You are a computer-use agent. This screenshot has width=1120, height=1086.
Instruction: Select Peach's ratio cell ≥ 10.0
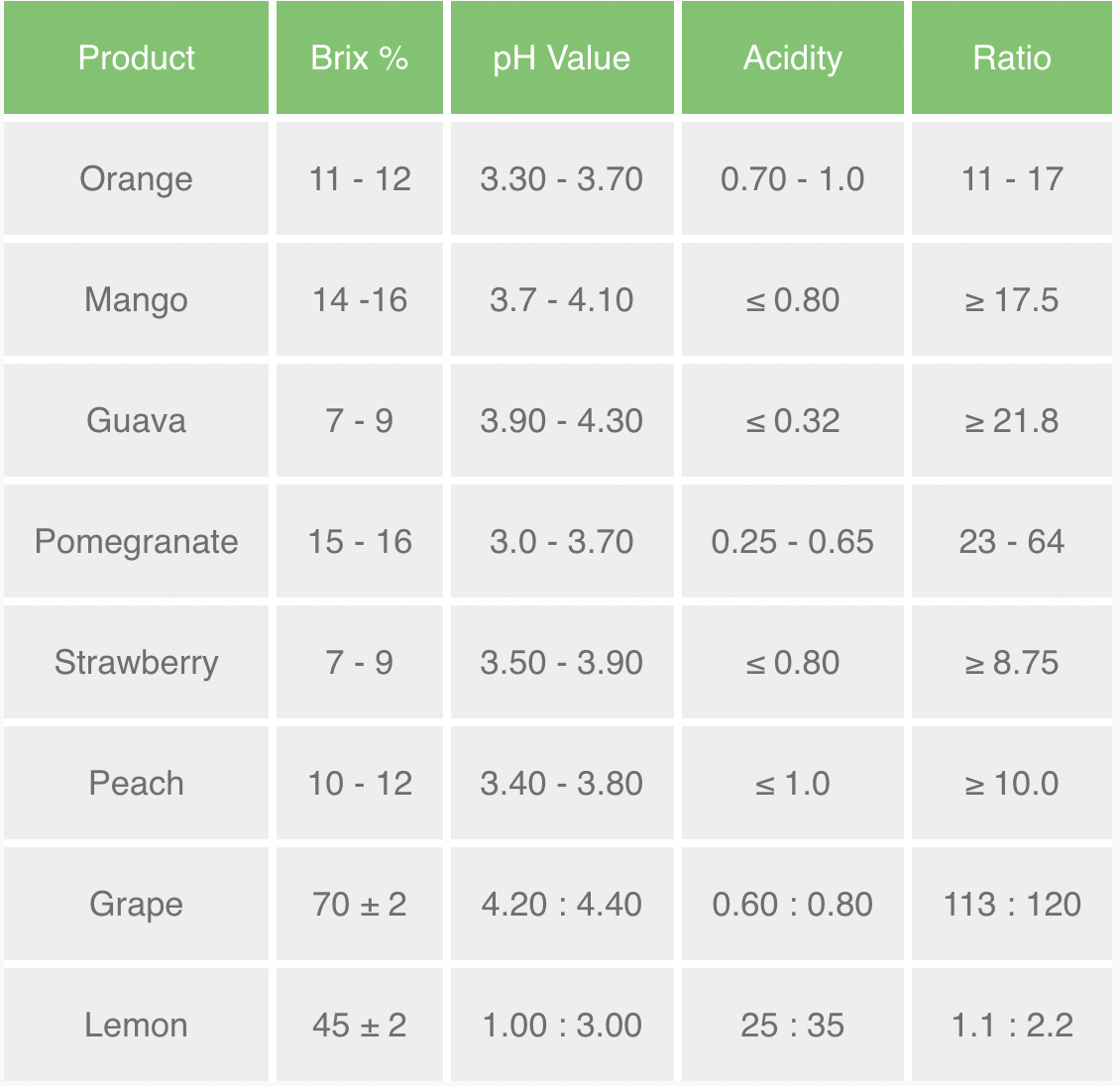[x=1012, y=784]
